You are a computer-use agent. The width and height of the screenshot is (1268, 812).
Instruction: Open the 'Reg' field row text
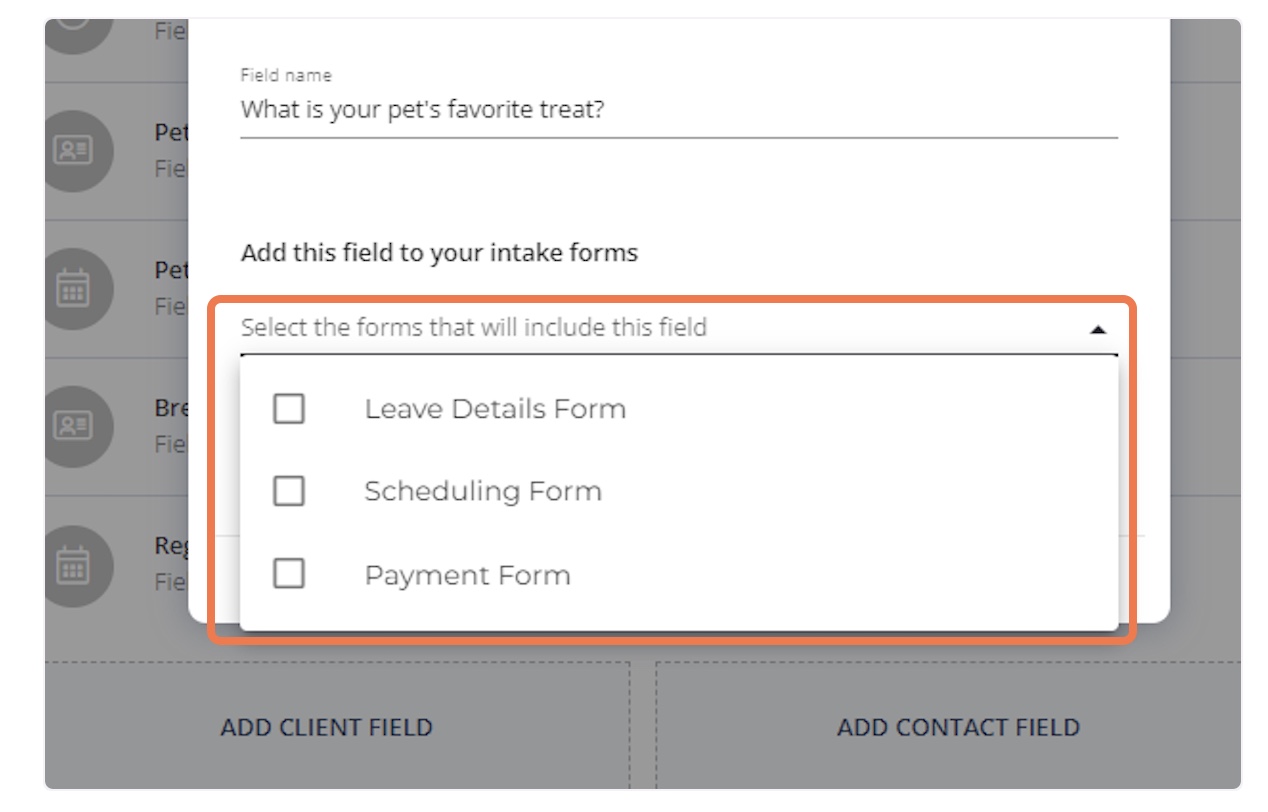(170, 547)
